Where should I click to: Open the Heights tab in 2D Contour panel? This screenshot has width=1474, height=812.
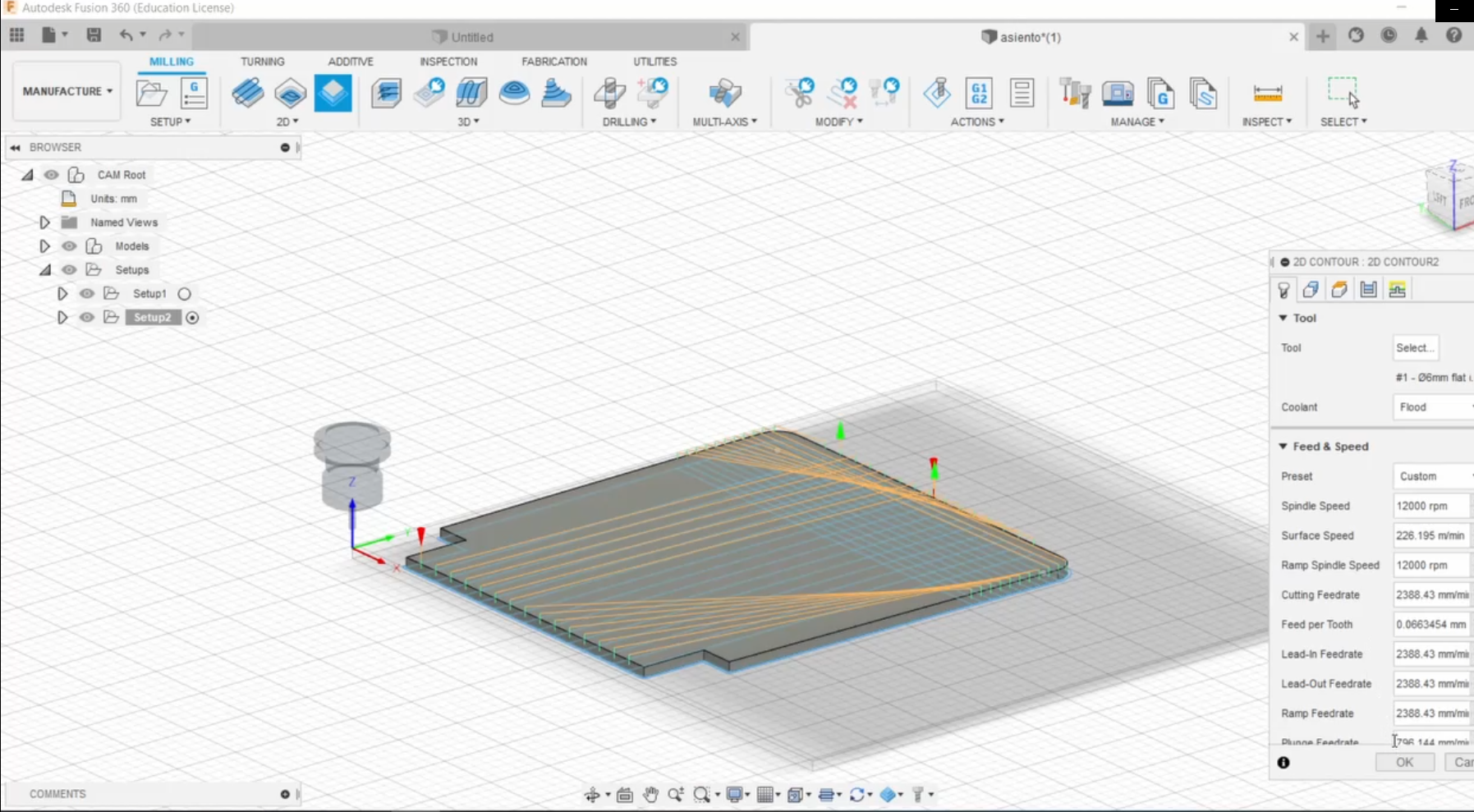click(1339, 289)
